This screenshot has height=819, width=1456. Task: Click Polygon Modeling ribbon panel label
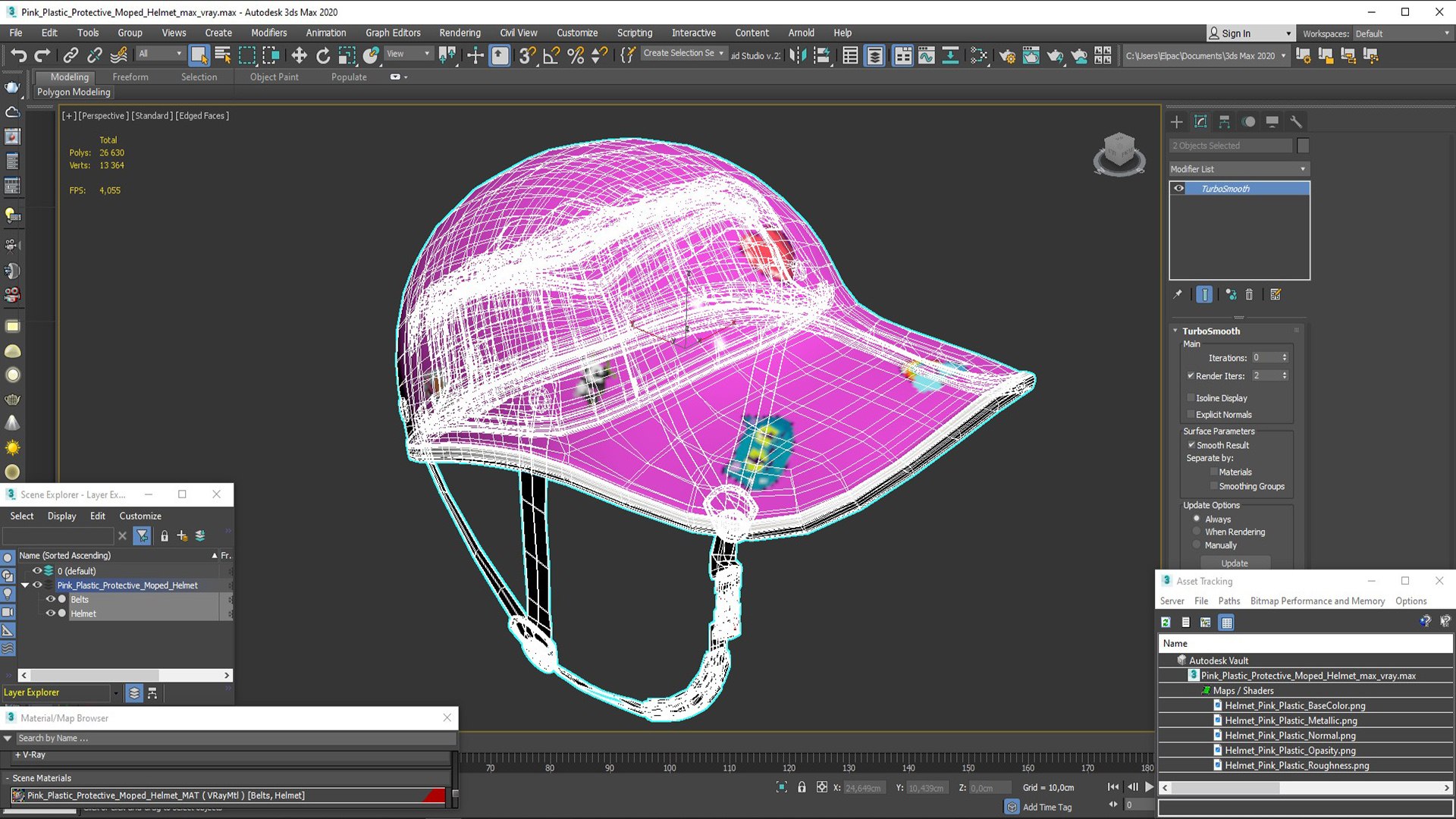click(x=74, y=92)
